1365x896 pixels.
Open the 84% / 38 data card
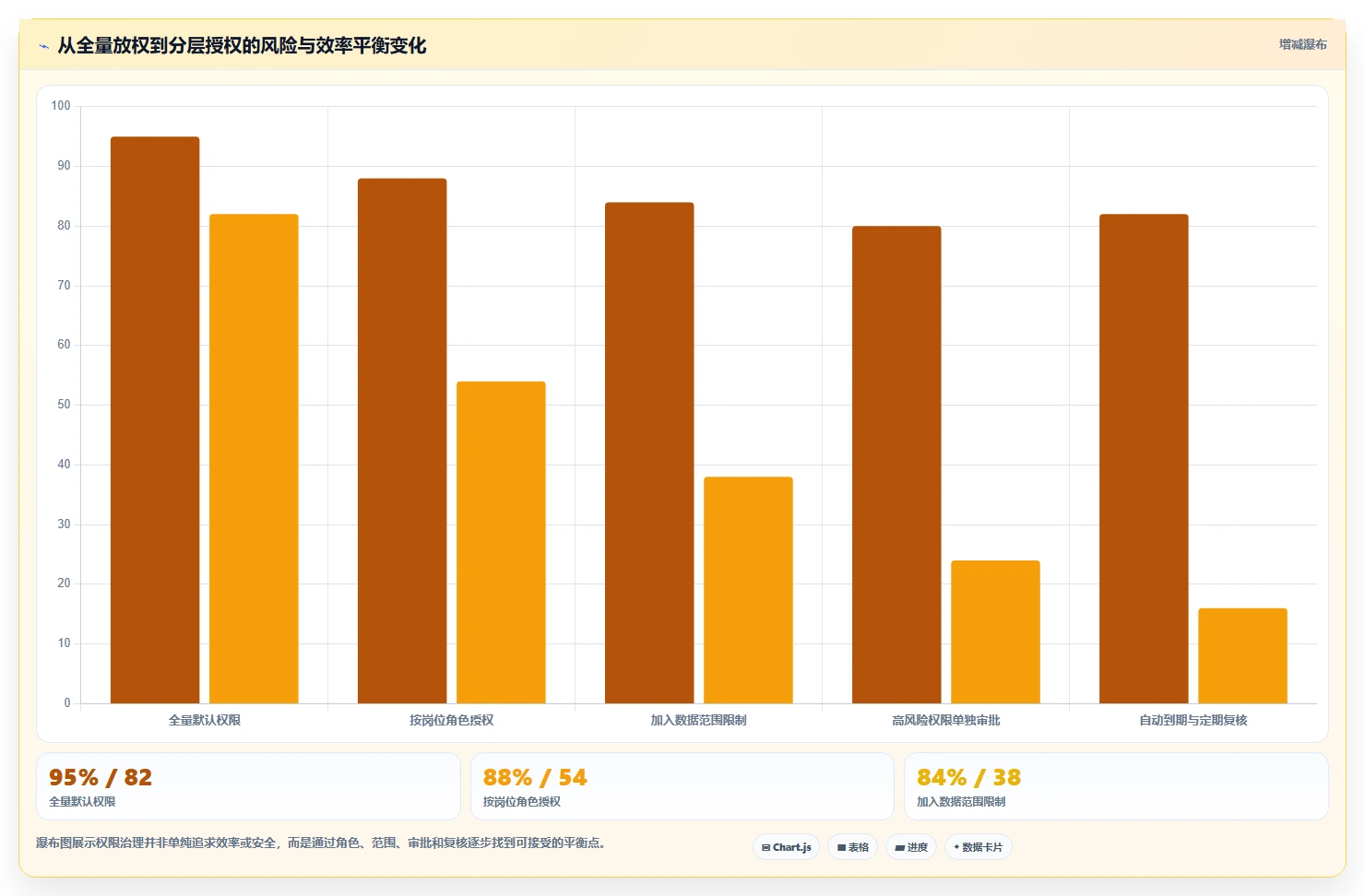point(1116,786)
